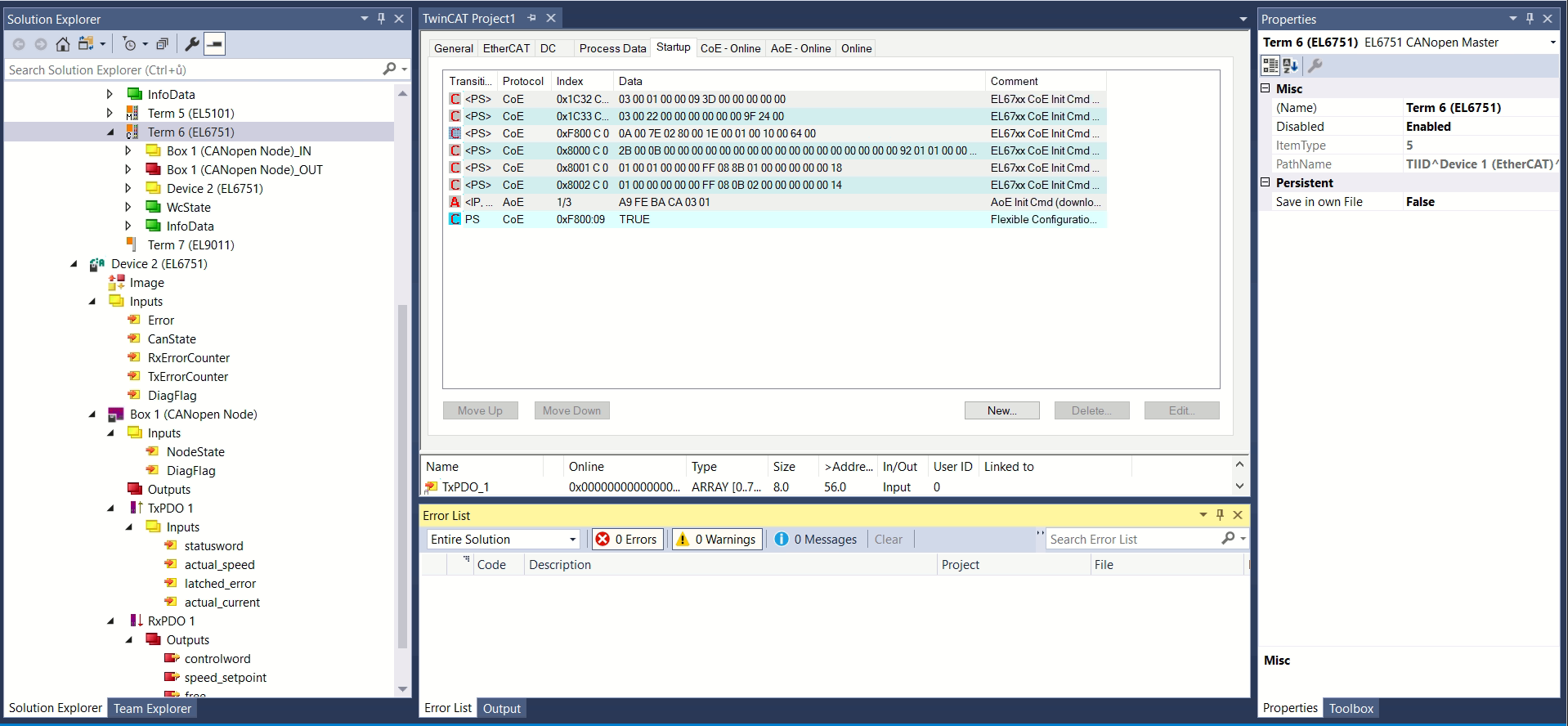Click the New... button in Startup list
Screen dimensions: 1568x726
(x=1001, y=410)
